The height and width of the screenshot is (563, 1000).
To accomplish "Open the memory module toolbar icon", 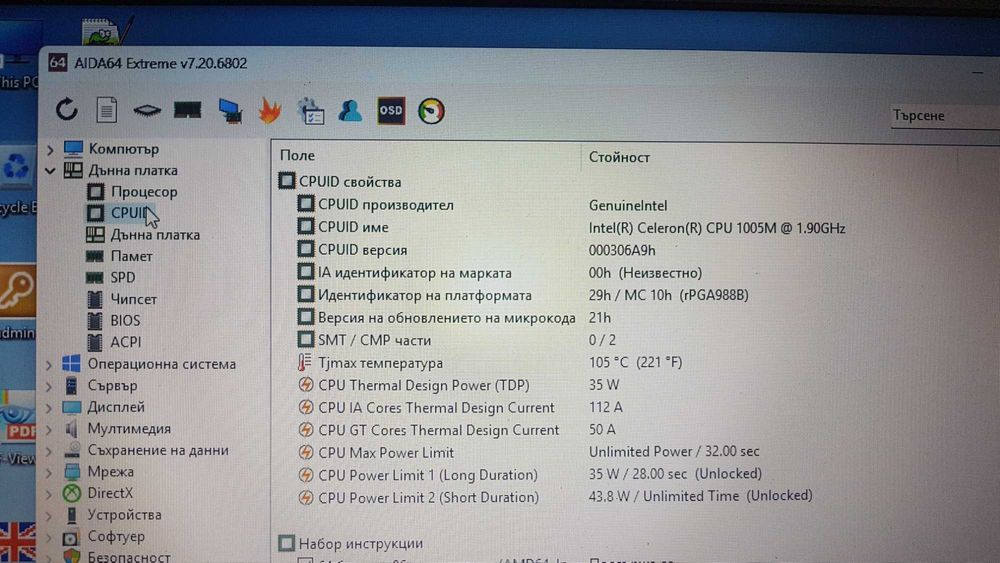I will pyautogui.click(x=188, y=110).
